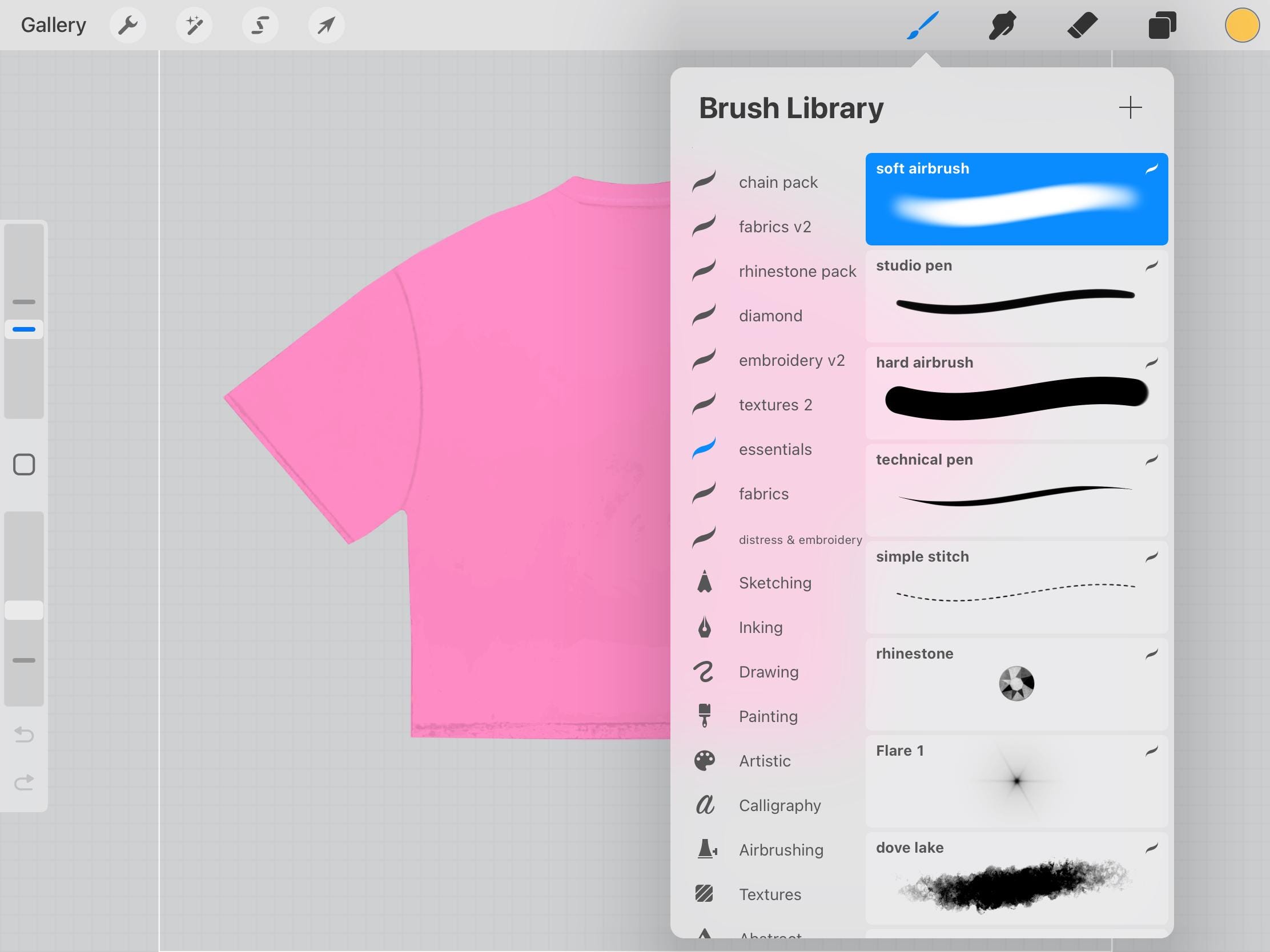Open the active color picker circle
The image size is (1270, 952).
1242,25
